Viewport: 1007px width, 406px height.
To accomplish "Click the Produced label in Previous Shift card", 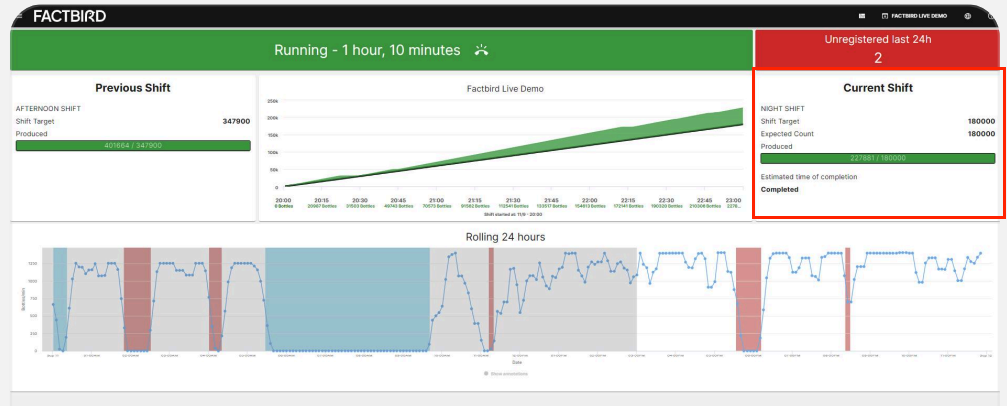I will point(31,134).
